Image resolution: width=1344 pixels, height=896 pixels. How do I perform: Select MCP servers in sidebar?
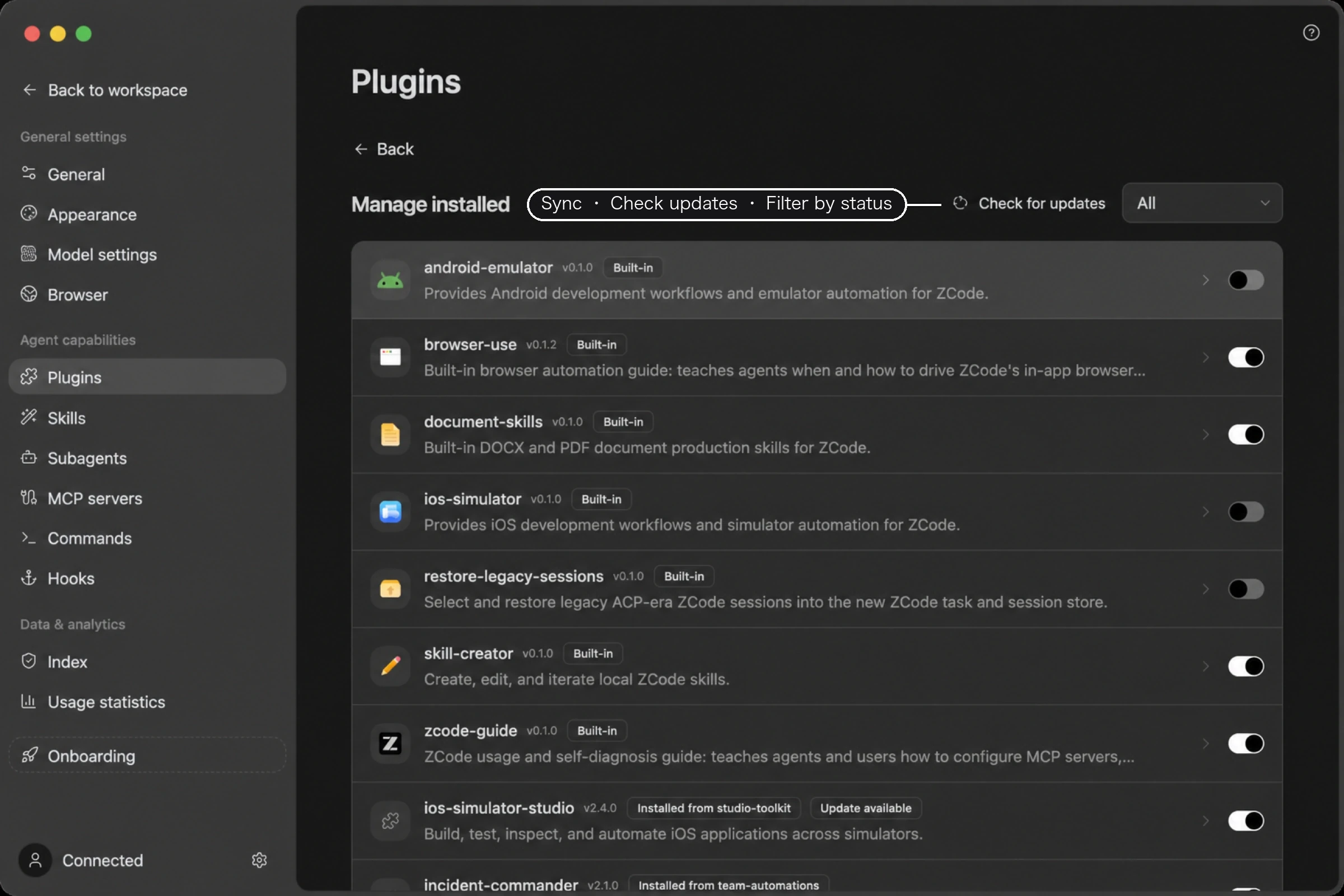(x=147, y=498)
